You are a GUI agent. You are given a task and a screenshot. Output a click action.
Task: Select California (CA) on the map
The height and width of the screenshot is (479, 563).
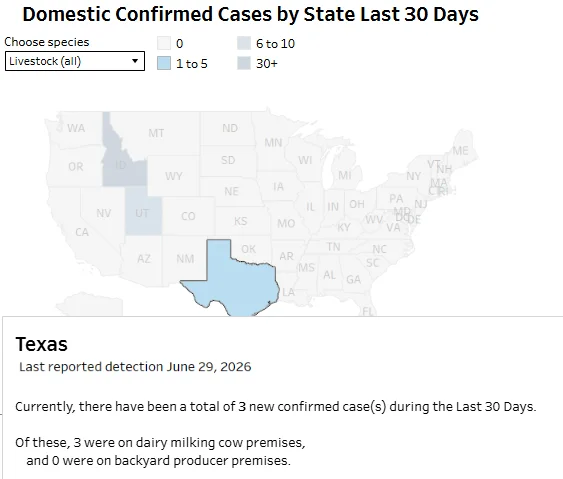[x=82, y=232]
